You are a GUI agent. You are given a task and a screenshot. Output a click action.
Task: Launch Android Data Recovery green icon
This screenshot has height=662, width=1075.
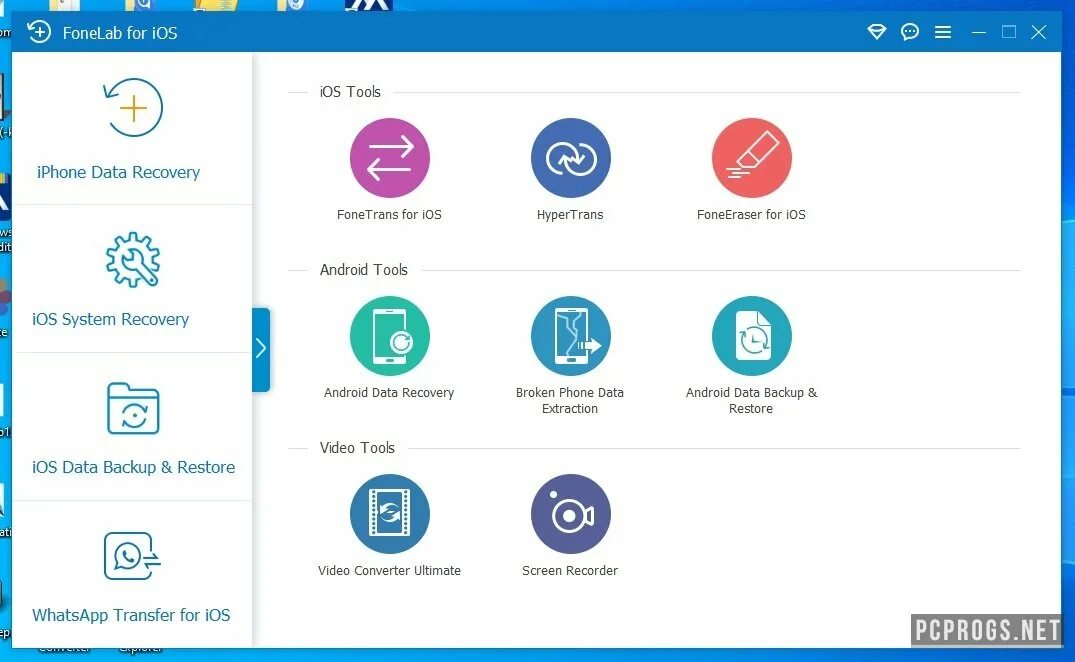pos(389,336)
